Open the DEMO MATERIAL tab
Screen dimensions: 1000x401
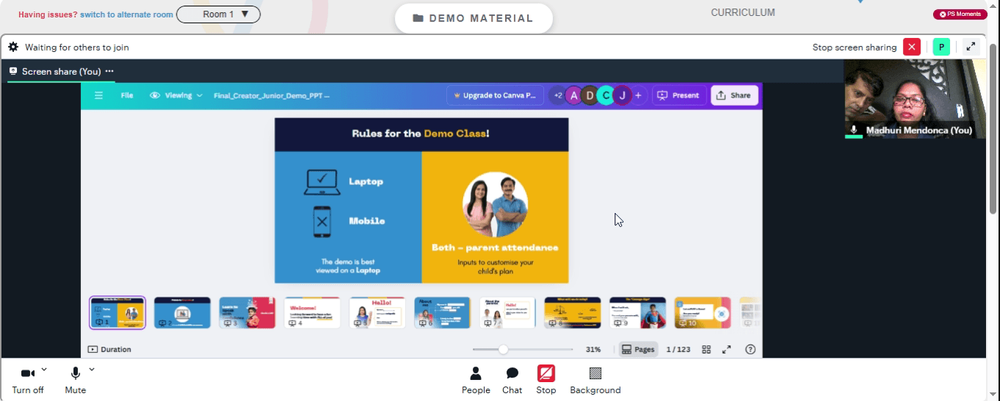tap(473, 18)
